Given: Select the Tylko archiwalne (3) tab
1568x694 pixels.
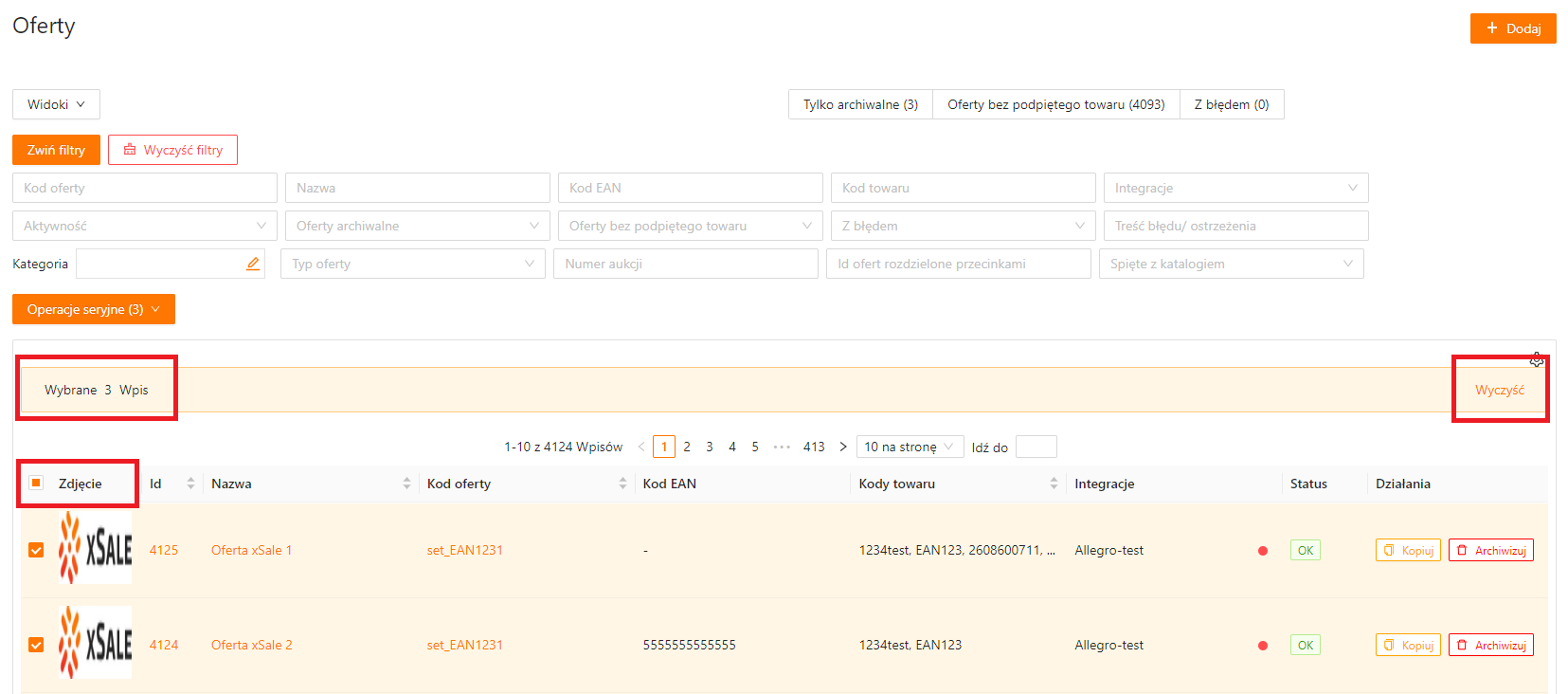Looking at the screenshot, I should coord(860,104).
